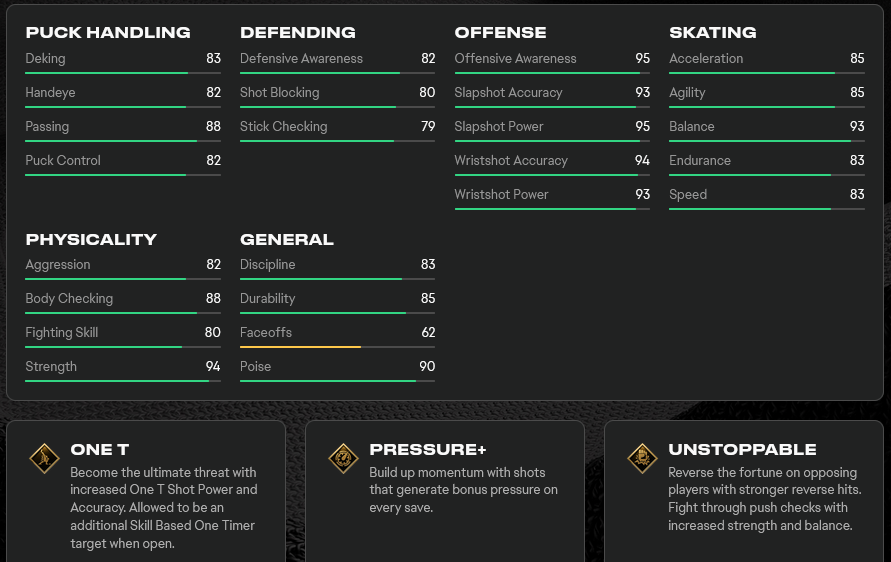Select the Slapshot Power attribute label

(x=499, y=127)
